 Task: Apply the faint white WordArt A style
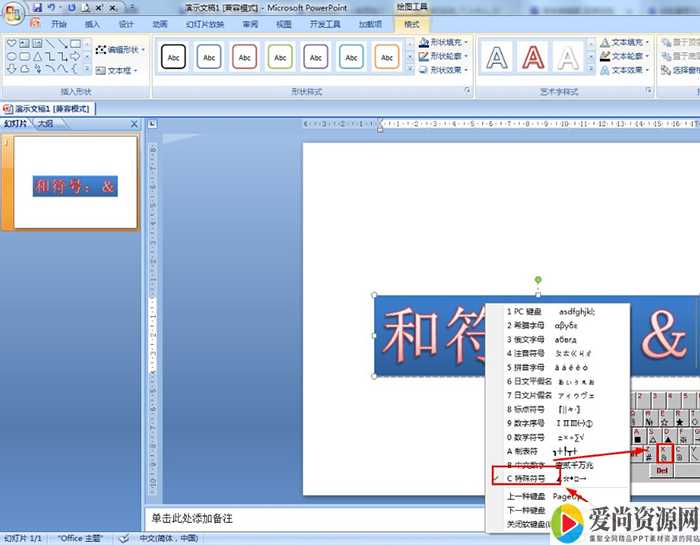coord(568,57)
